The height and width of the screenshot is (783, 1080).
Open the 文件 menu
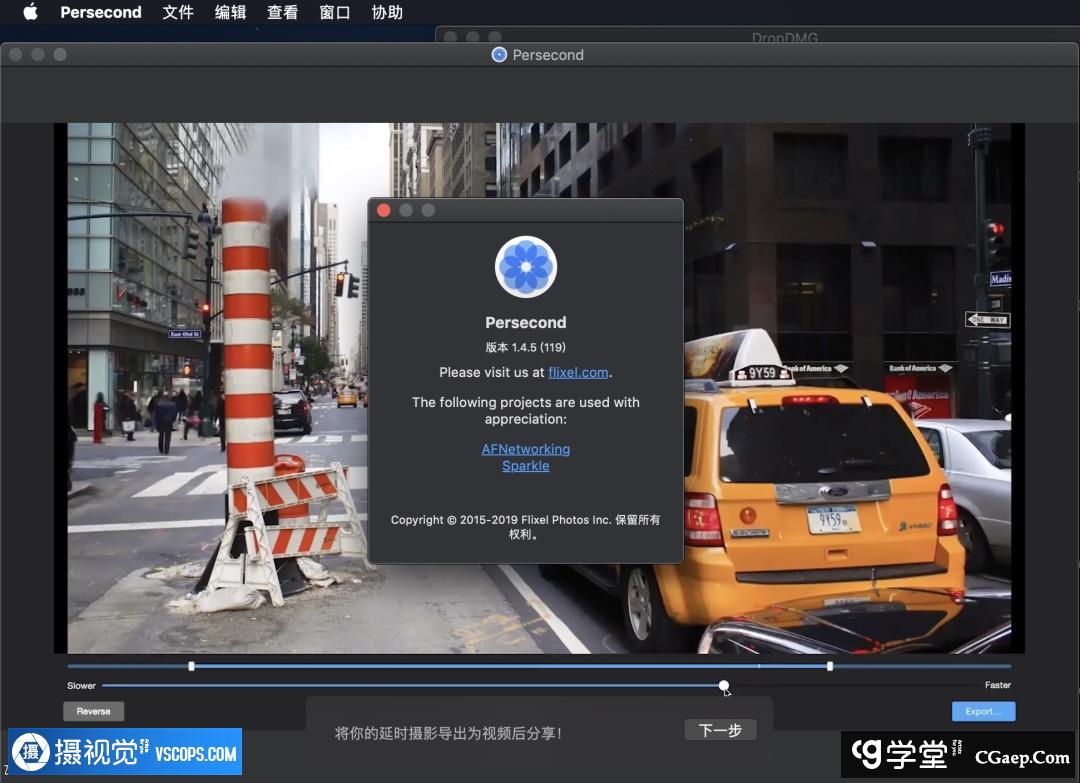coord(178,12)
